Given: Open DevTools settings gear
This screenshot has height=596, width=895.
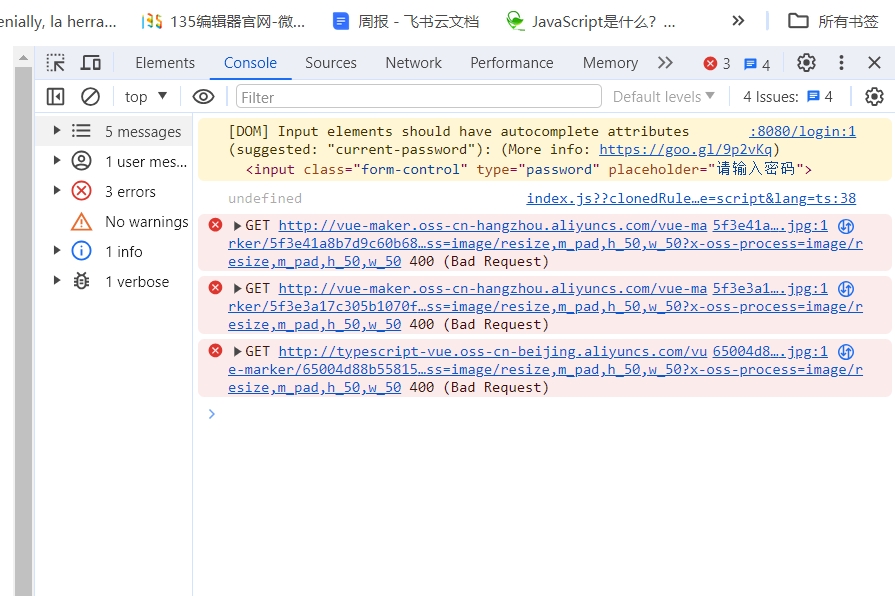Looking at the screenshot, I should coord(806,62).
